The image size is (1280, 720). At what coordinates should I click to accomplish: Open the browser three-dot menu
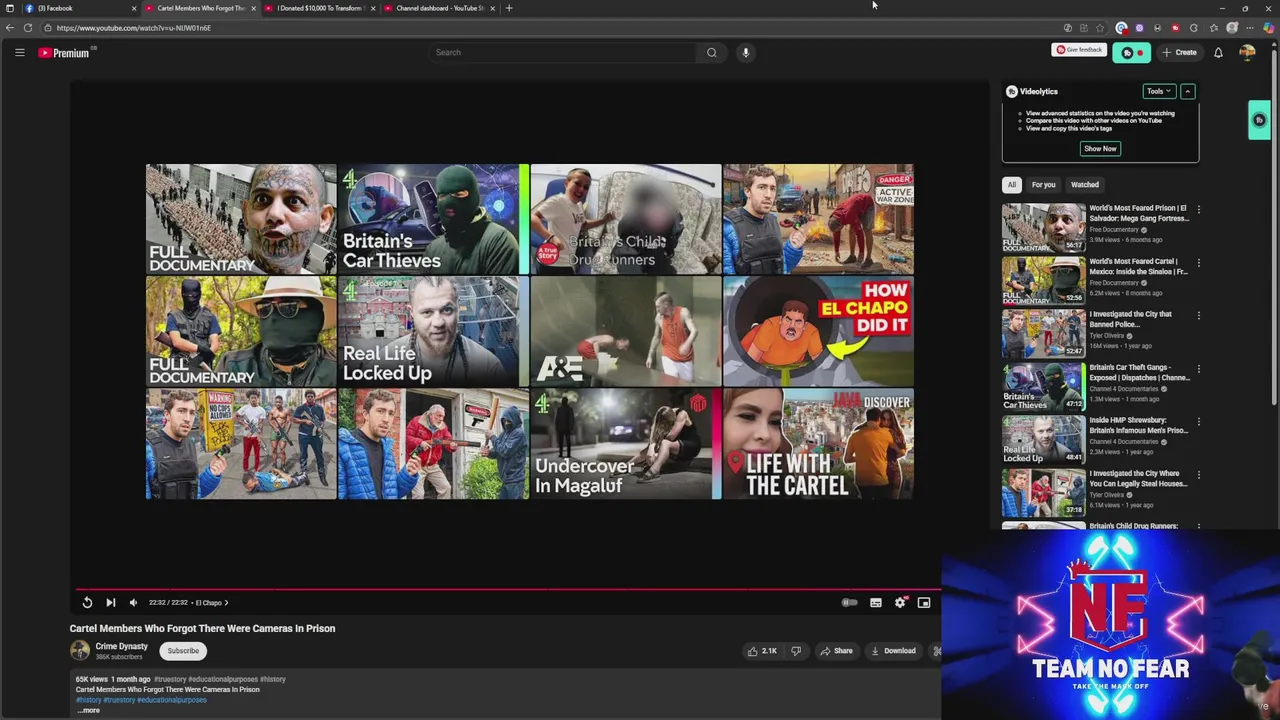click(1250, 28)
